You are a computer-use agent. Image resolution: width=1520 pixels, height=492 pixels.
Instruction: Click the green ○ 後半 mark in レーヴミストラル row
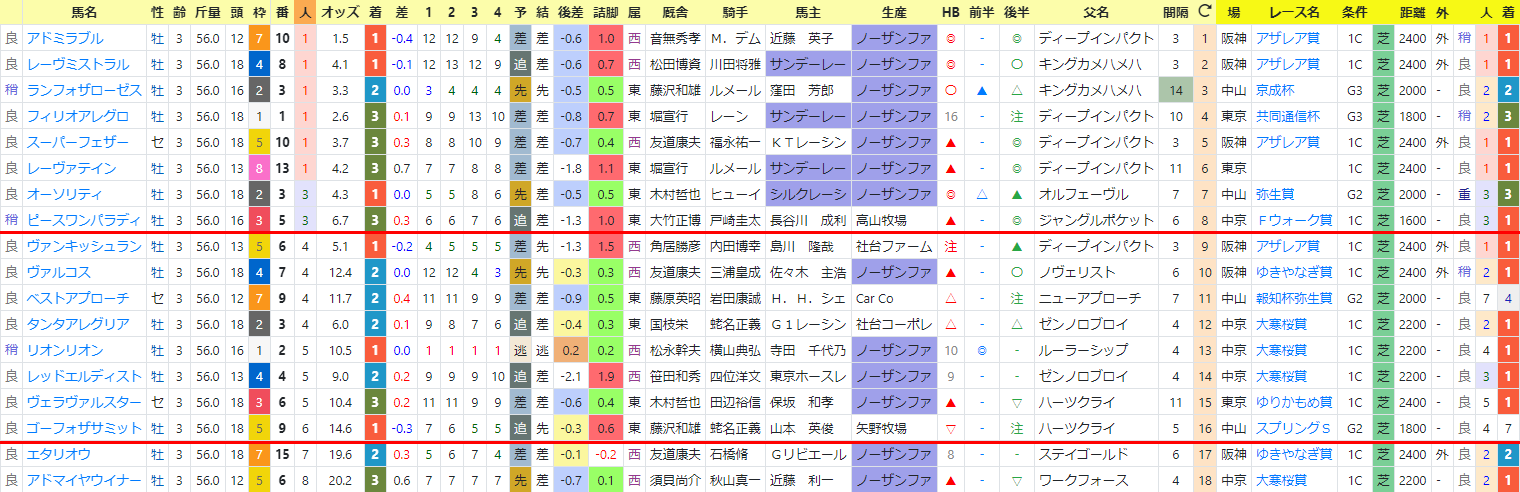tap(1016, 65)
